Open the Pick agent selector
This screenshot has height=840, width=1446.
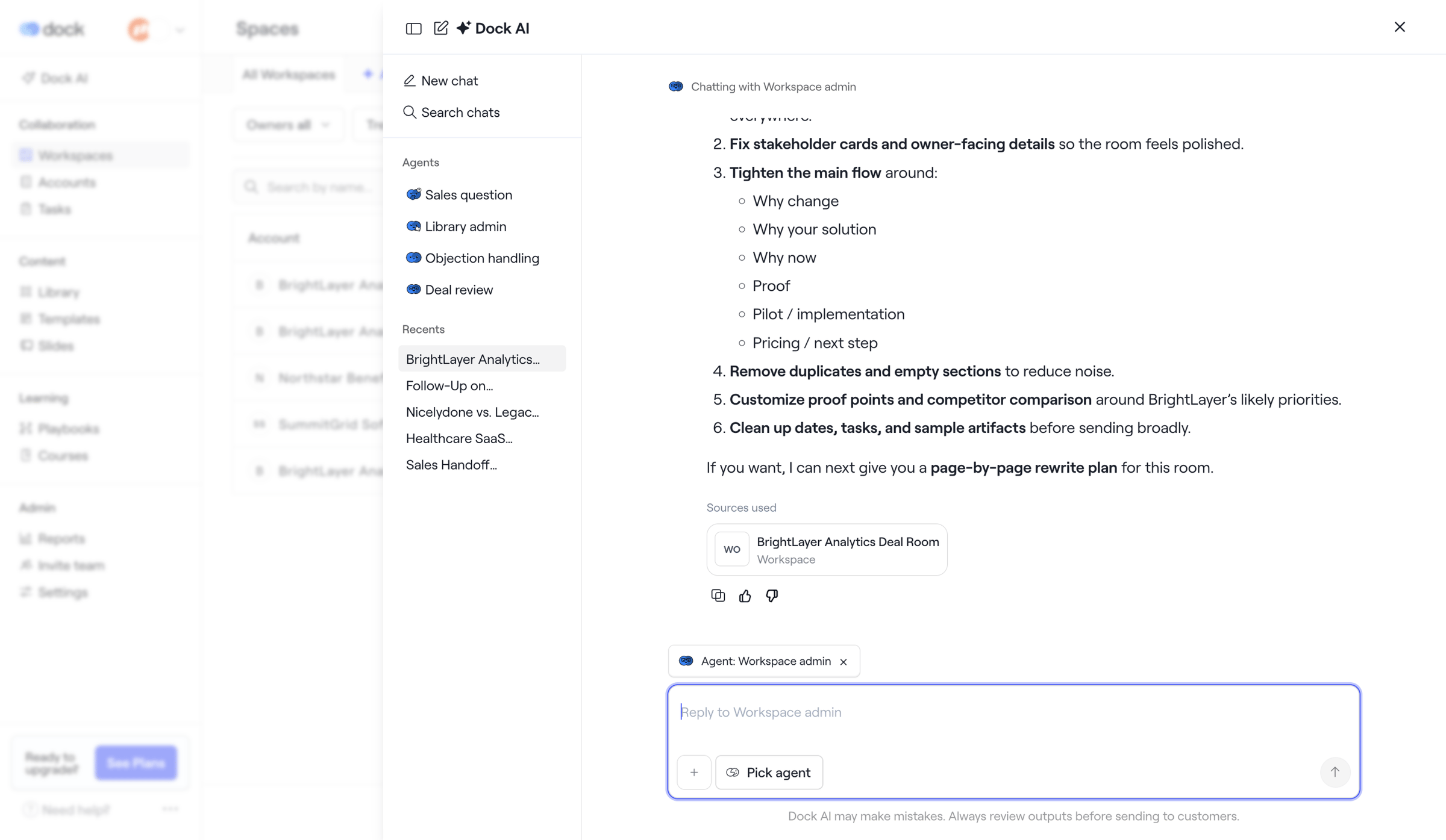click(769, 773)
